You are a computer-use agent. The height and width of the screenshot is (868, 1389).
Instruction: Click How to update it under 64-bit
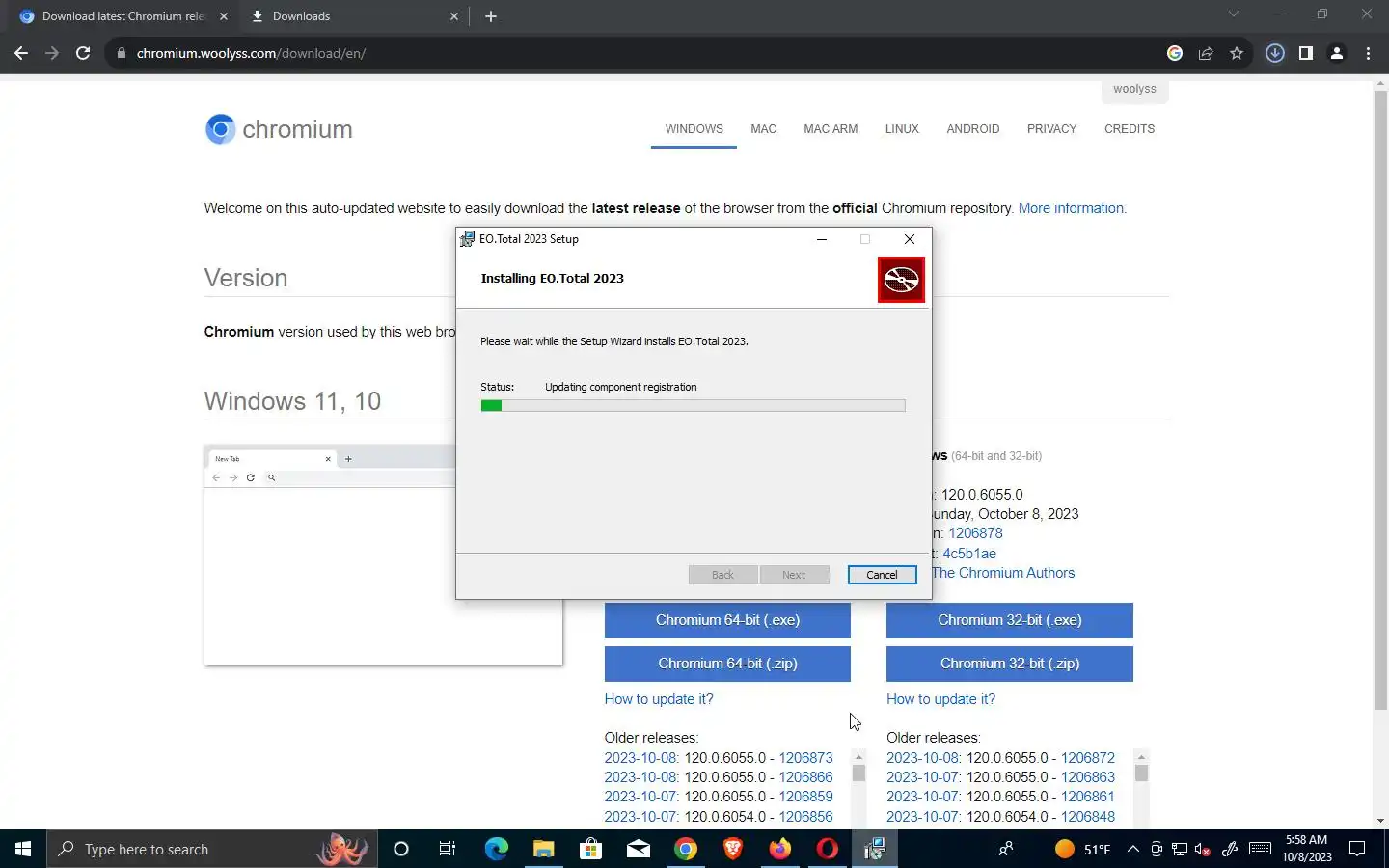659,699
